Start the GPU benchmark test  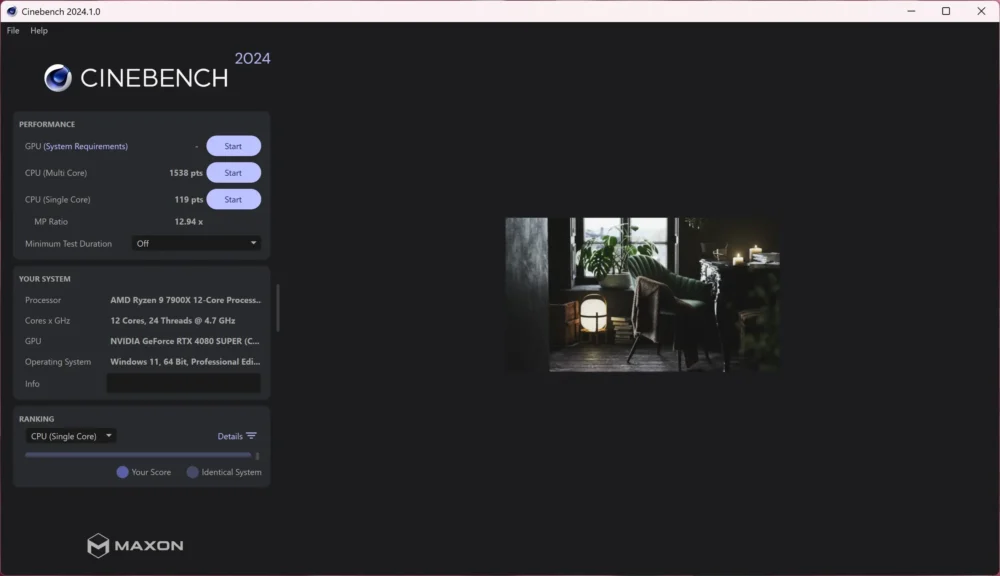(233, 146)
